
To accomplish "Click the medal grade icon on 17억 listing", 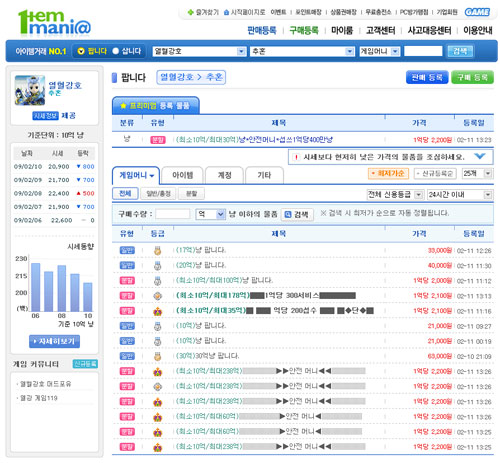I will pyautogui.click(x=157, y=250).
